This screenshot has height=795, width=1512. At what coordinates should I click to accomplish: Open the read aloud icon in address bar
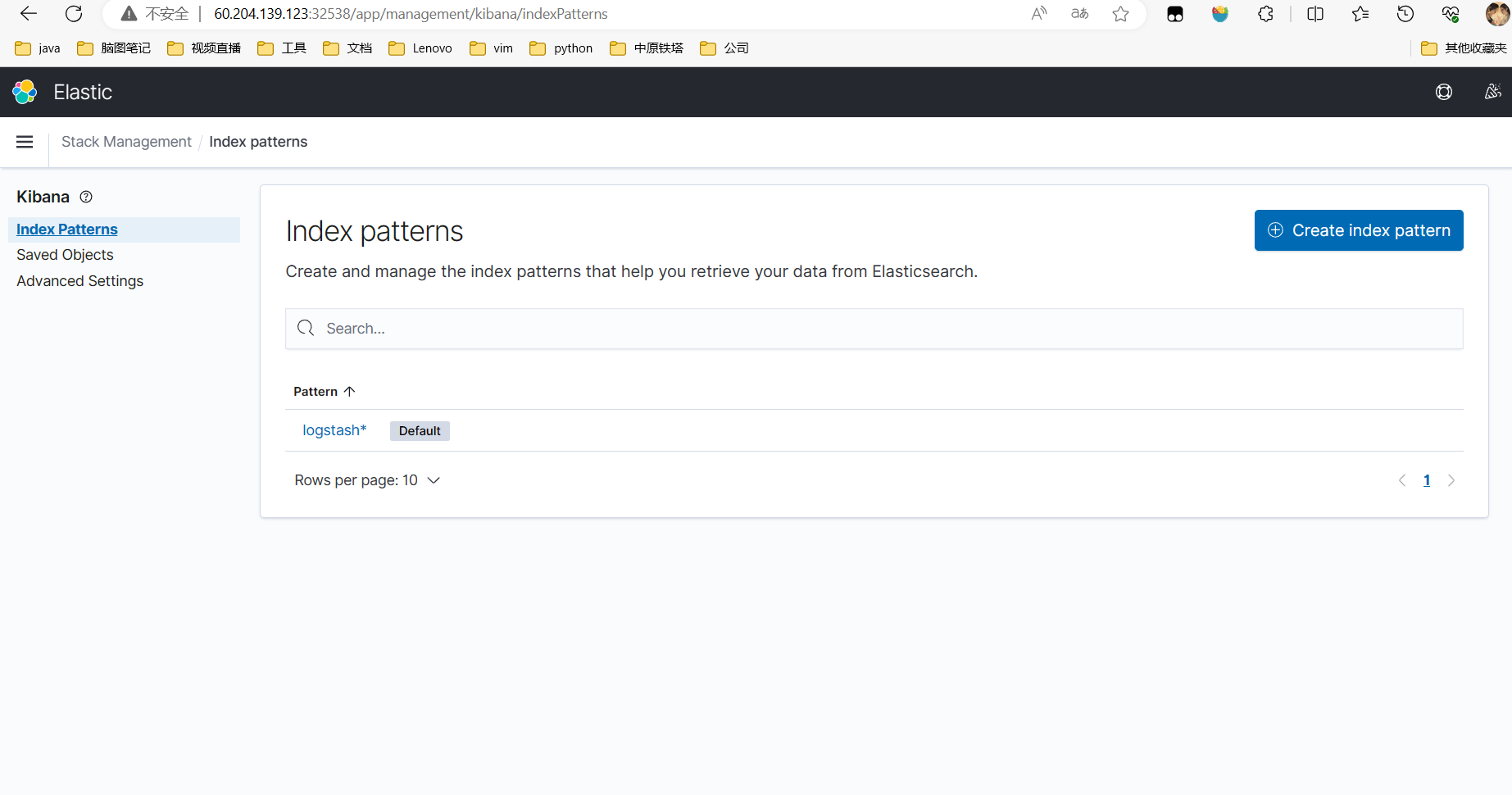click(x=1039, y=14)
